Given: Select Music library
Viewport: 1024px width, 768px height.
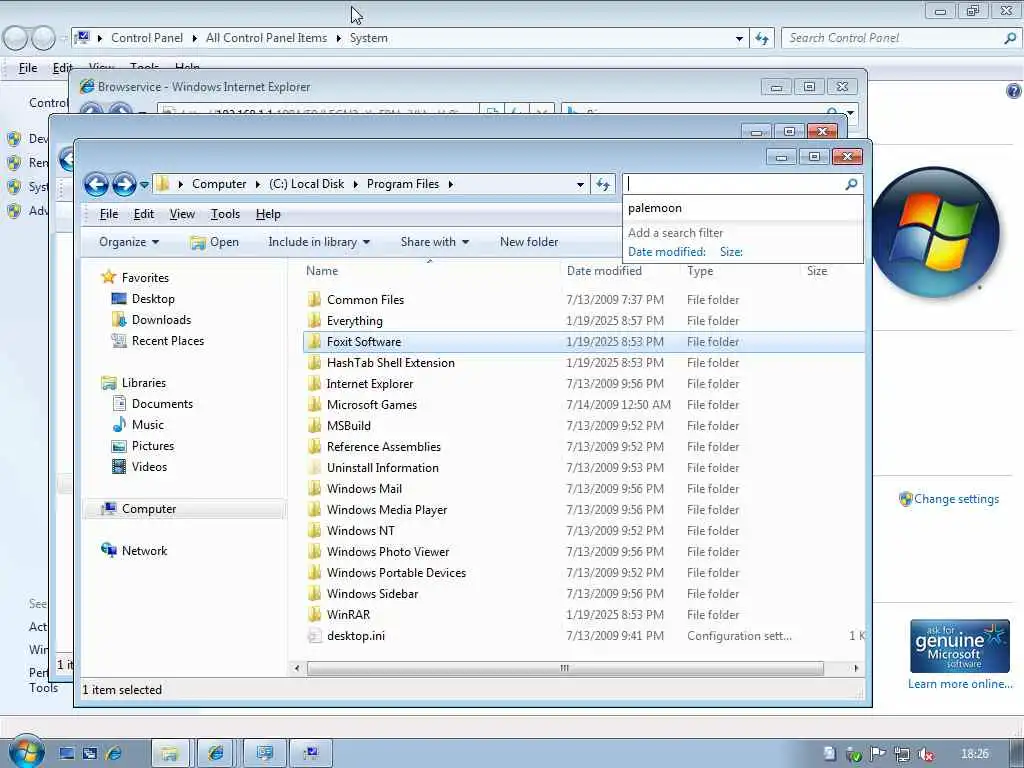Looking at the screenshot, I should [x=148, y=425].
